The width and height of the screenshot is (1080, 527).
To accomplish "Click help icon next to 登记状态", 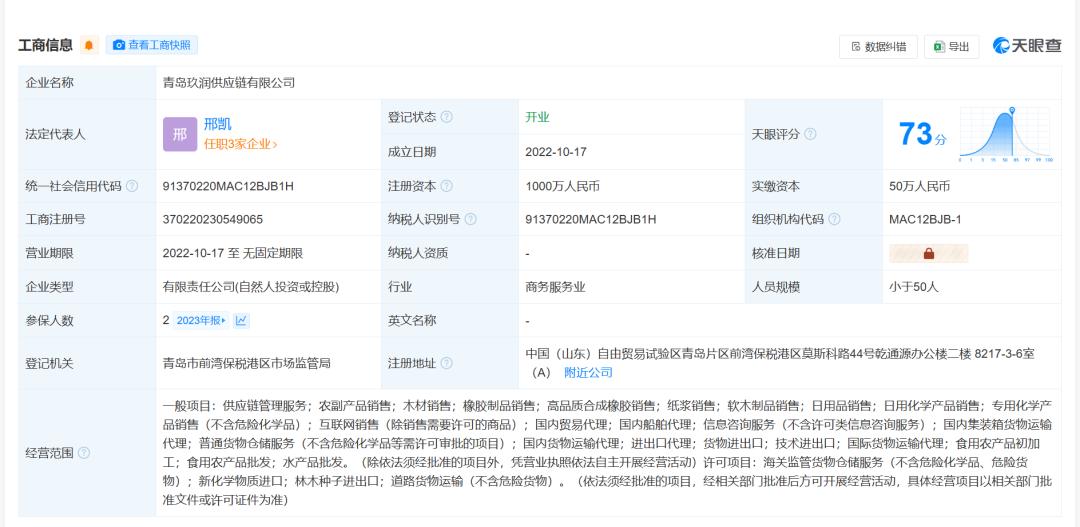I will tap(447, 117).
